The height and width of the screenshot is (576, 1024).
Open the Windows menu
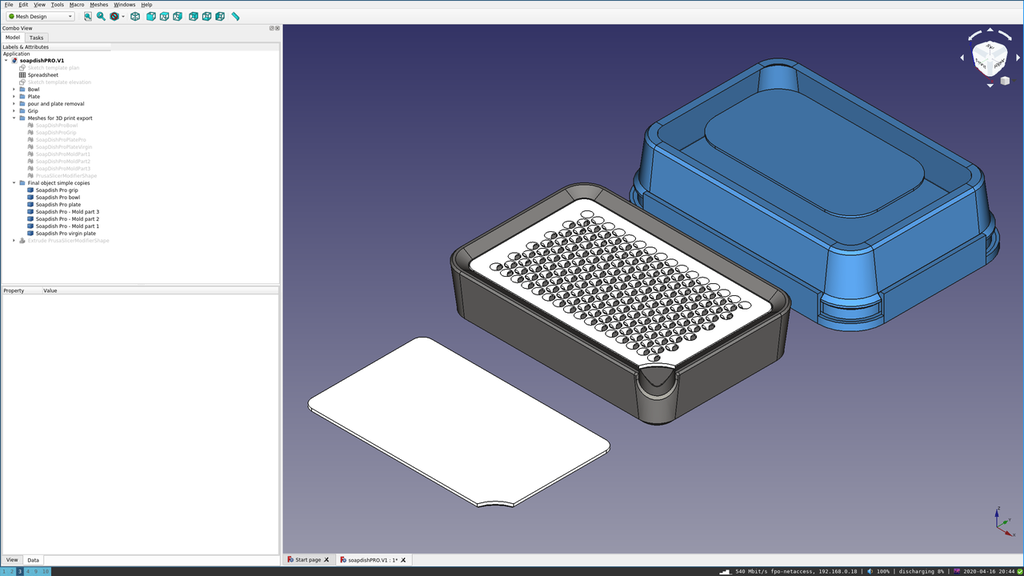124,5
